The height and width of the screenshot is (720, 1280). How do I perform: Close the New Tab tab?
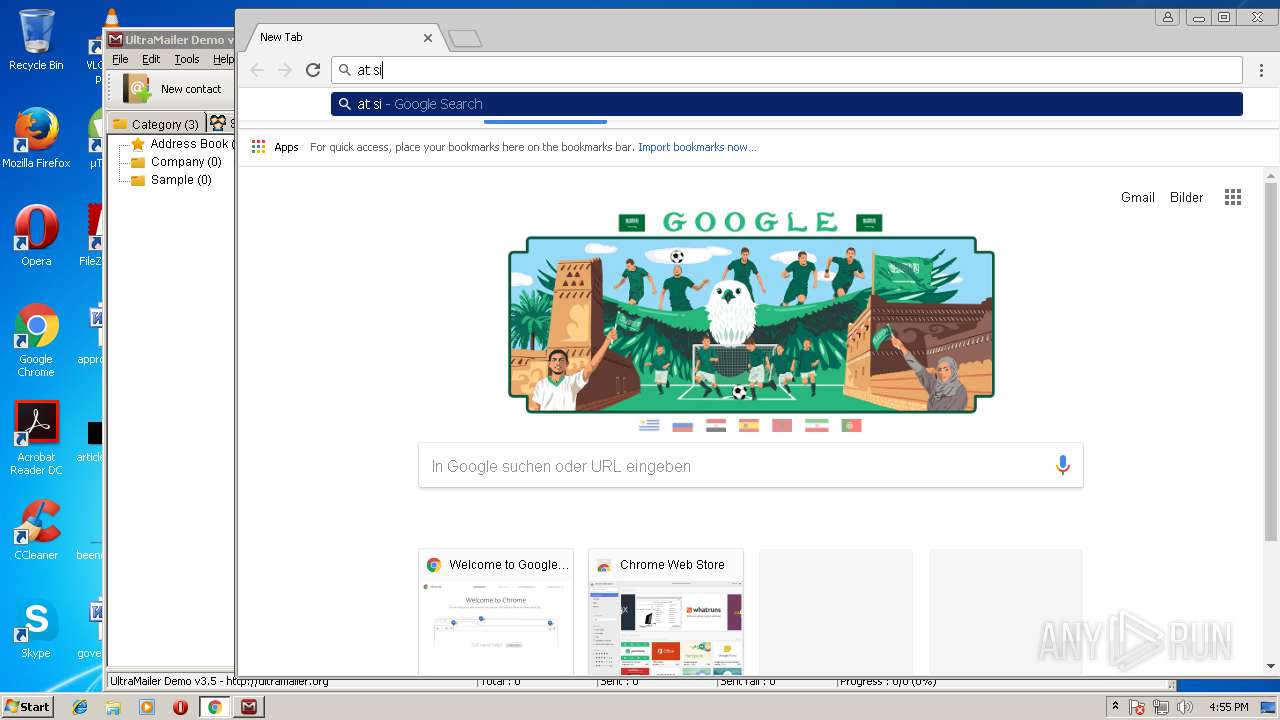(428, 38)
